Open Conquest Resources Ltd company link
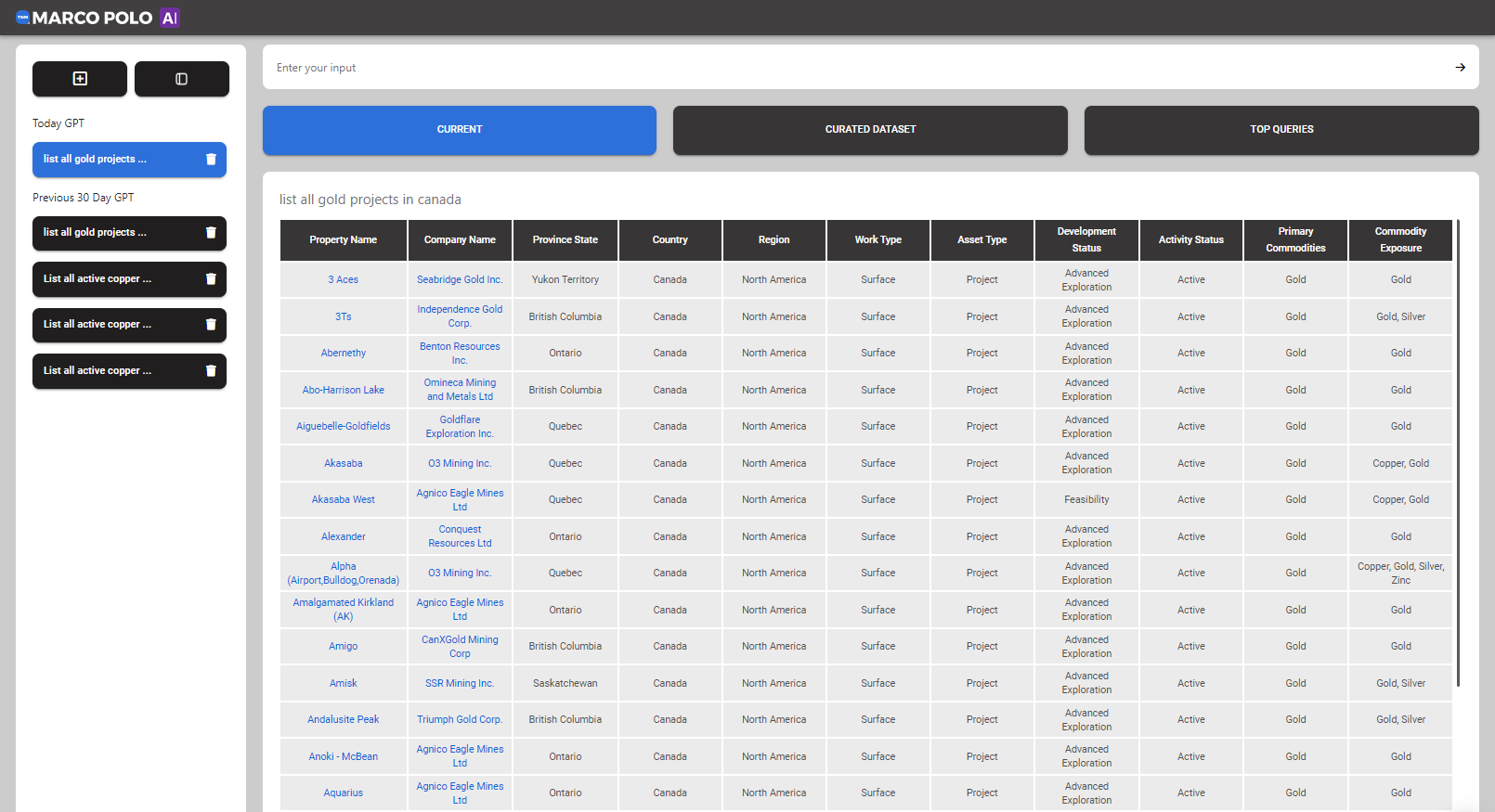1495x812 pixels. (x=460, y=536)
